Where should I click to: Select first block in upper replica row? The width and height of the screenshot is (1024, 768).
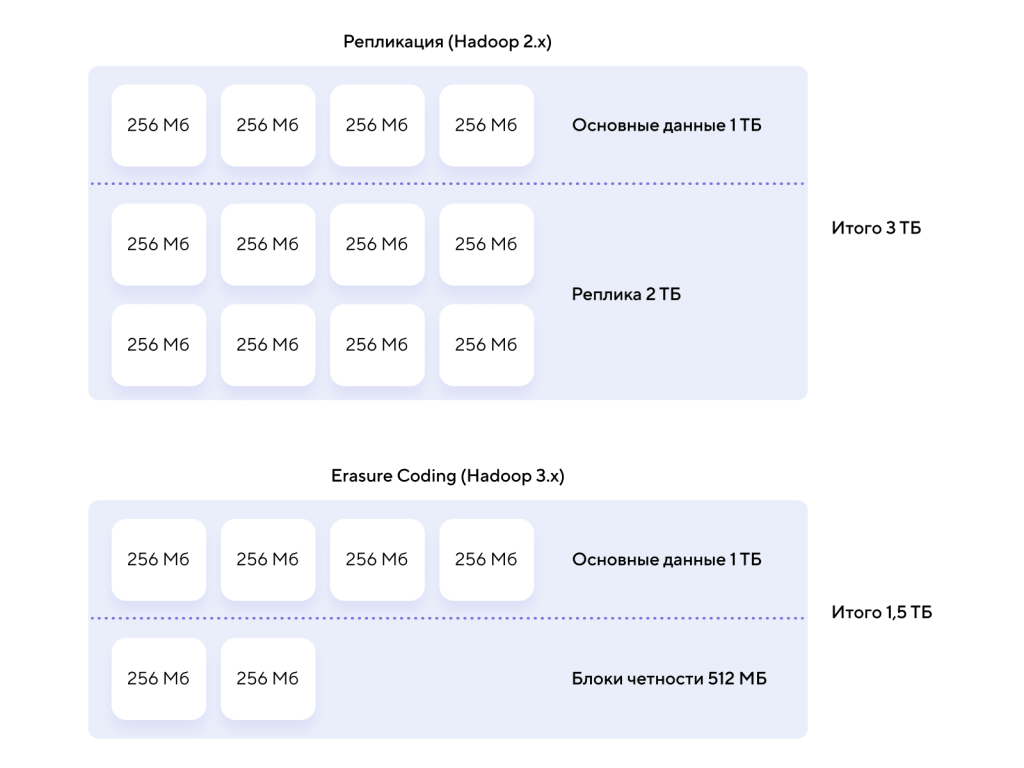click(x=159, y=244)
